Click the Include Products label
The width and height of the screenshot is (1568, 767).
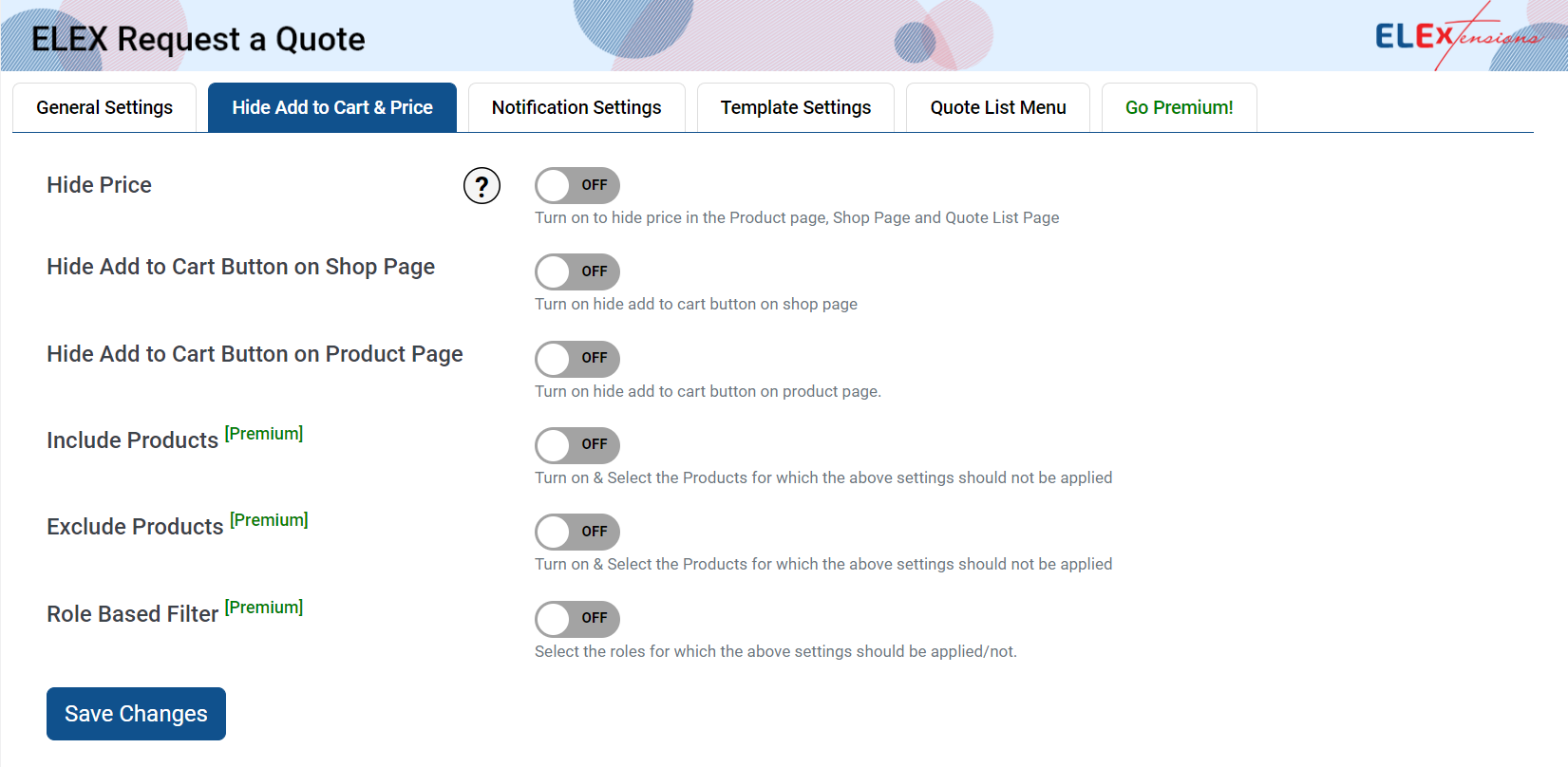(133, 440)
